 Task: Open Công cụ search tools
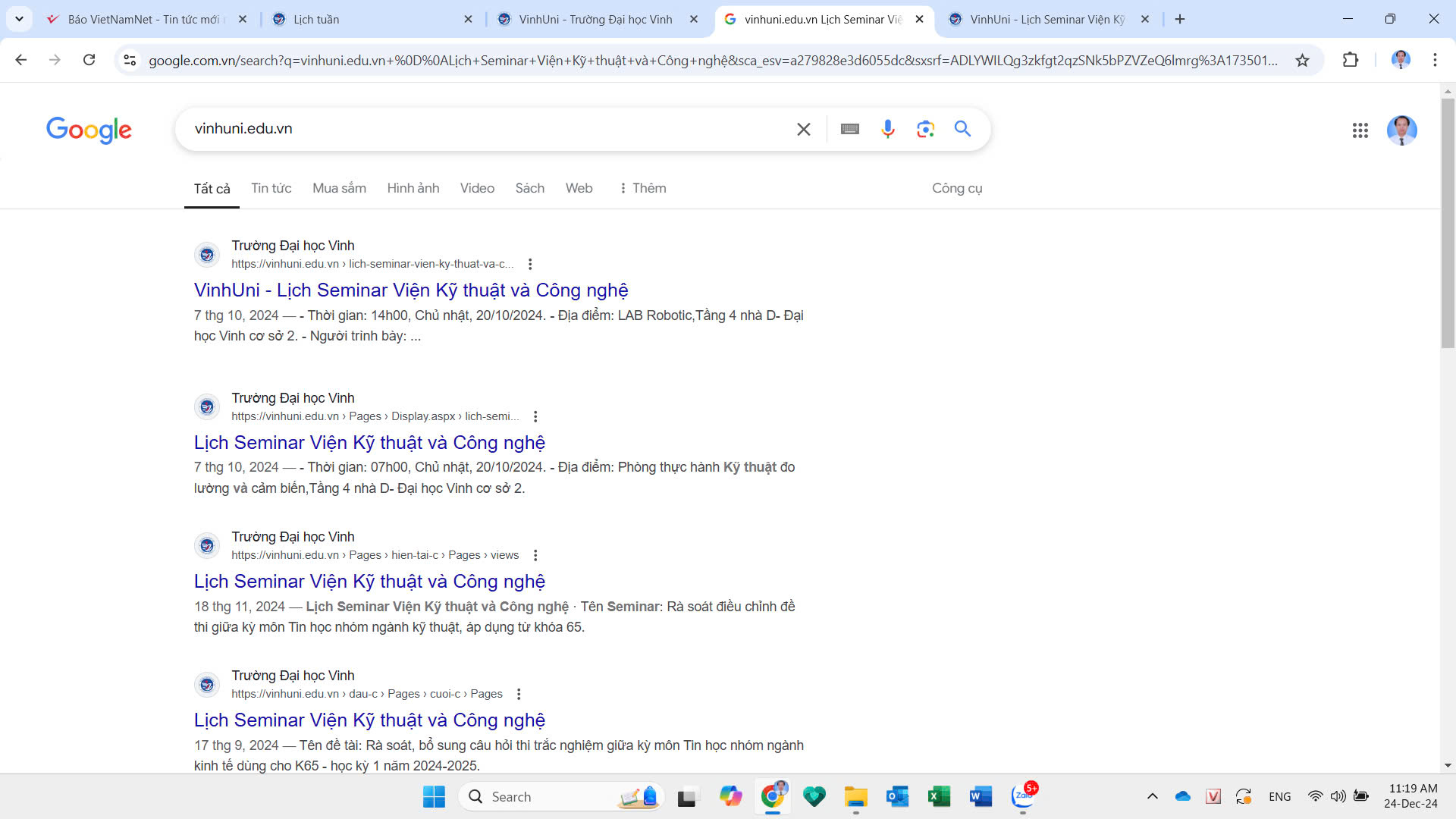[957, 188]
